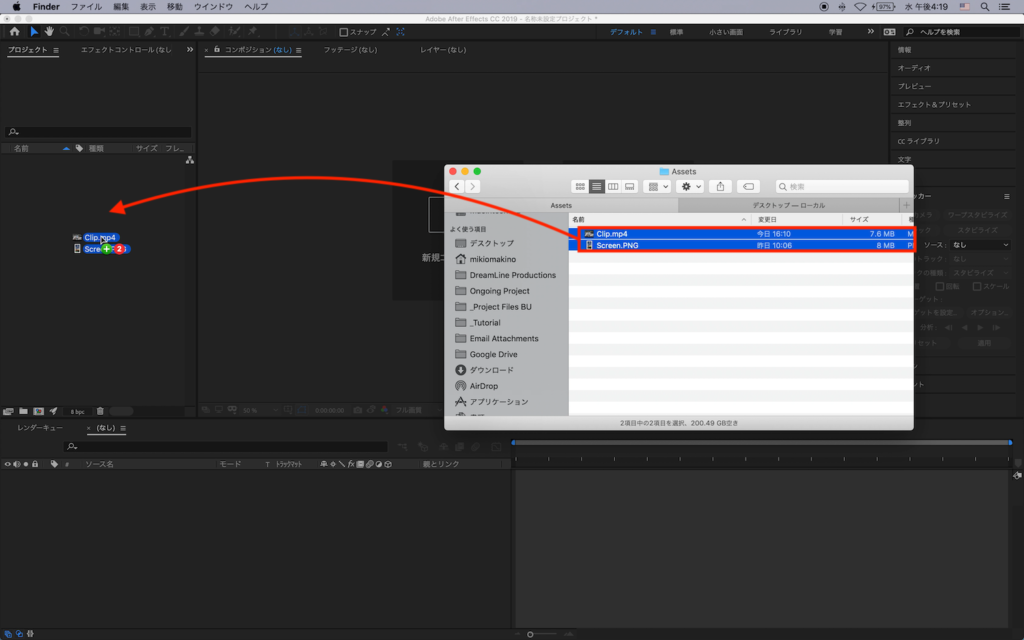Toggle the 3D layer switch column in timeline
1024x640 pixels.
point(388,464)
